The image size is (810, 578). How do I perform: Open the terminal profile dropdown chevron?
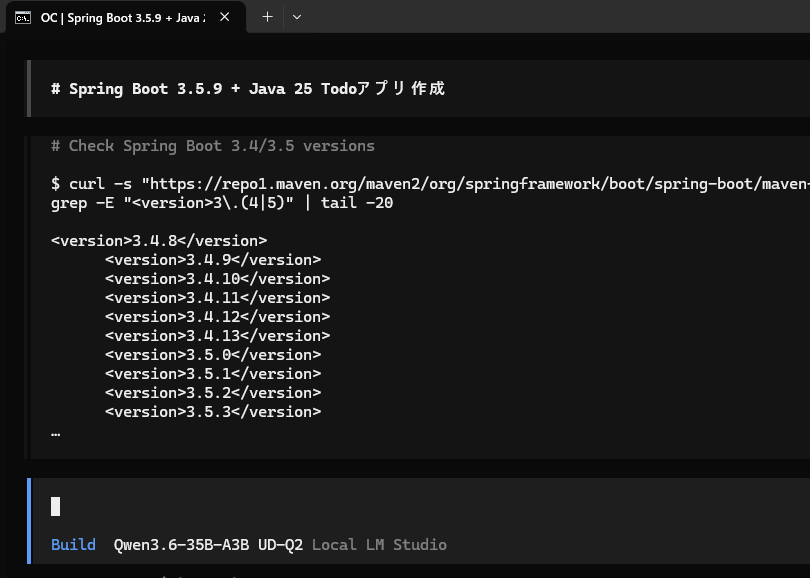click(x=297, y=17)
